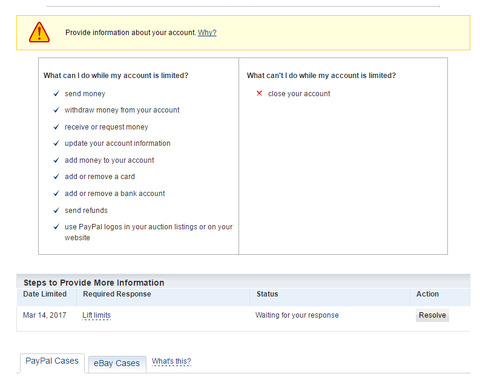Click the Date Limited column header
Image resolution: width=480 pixels, height=377 pixels.
(x=45, y=294)
